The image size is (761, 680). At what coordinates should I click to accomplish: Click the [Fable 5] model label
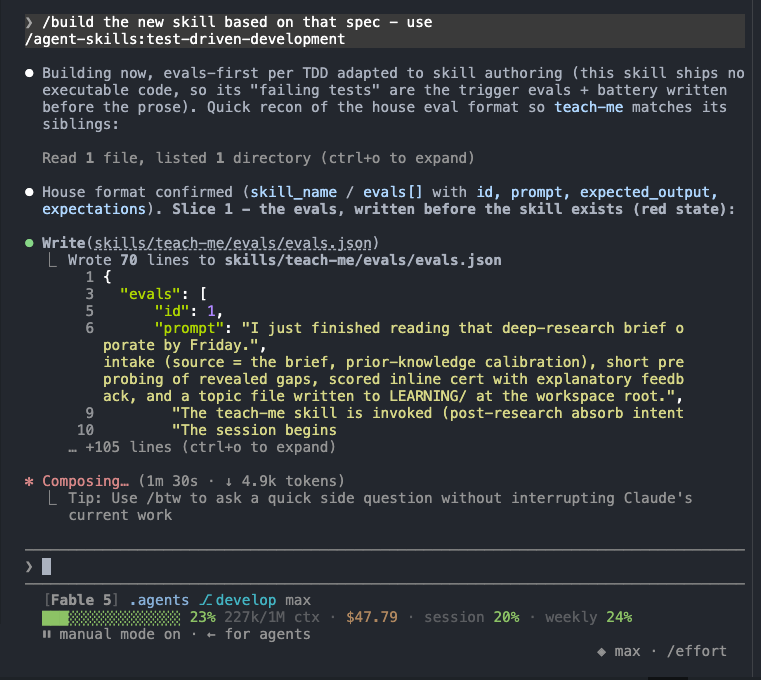(x=81, y=600)
